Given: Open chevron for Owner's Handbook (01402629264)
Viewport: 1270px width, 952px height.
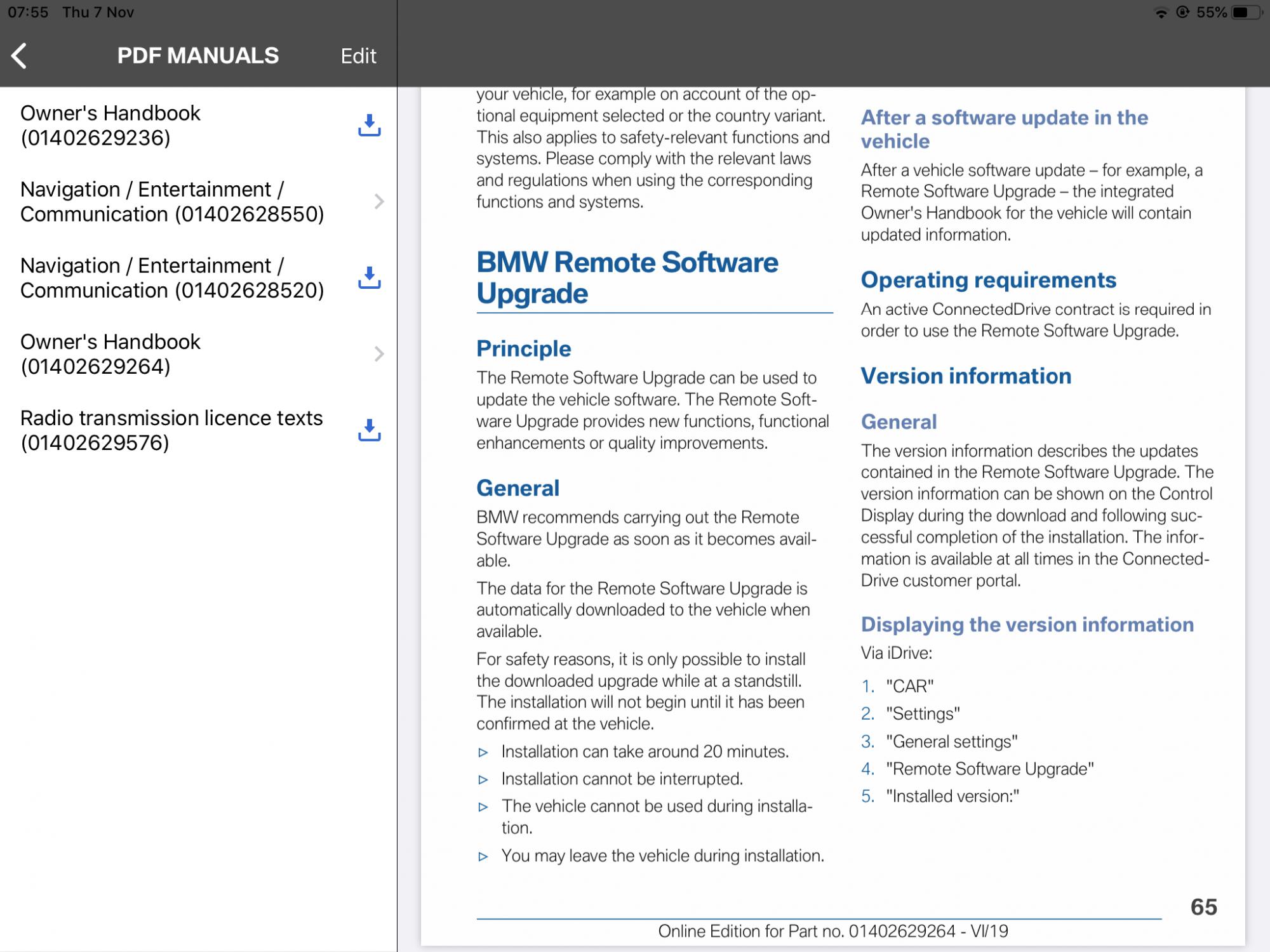Looking at the screenshot, I should (379, 354).
